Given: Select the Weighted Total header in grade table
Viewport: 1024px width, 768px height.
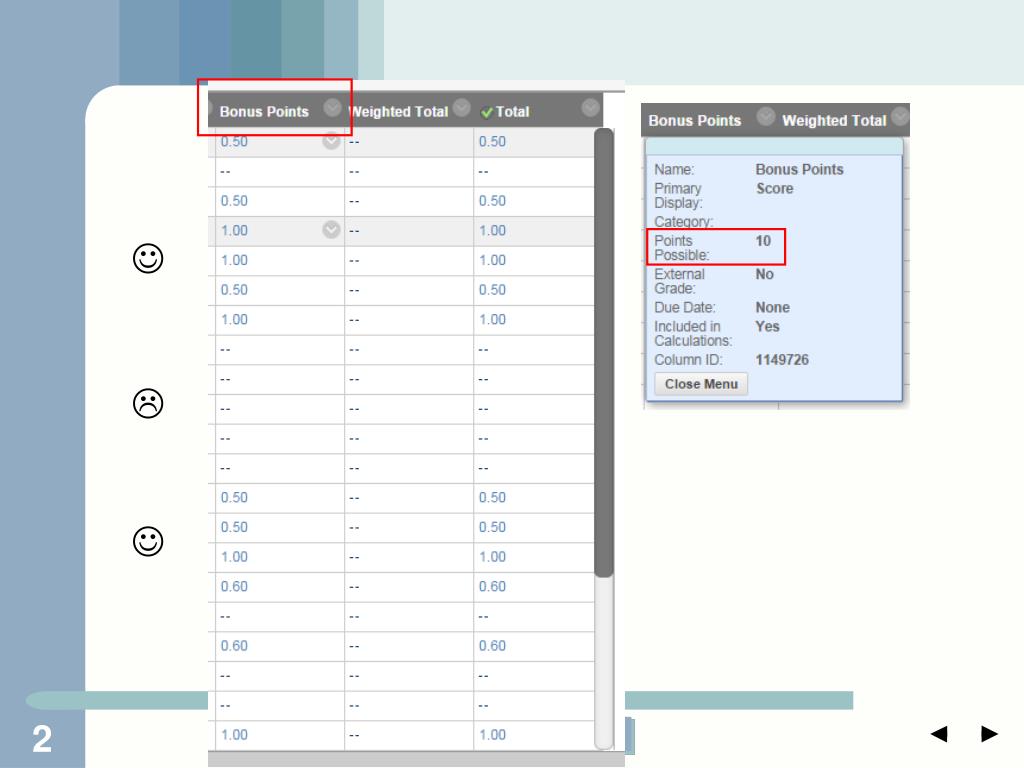Looking at the screenshot, I should [x=399, y=112].
